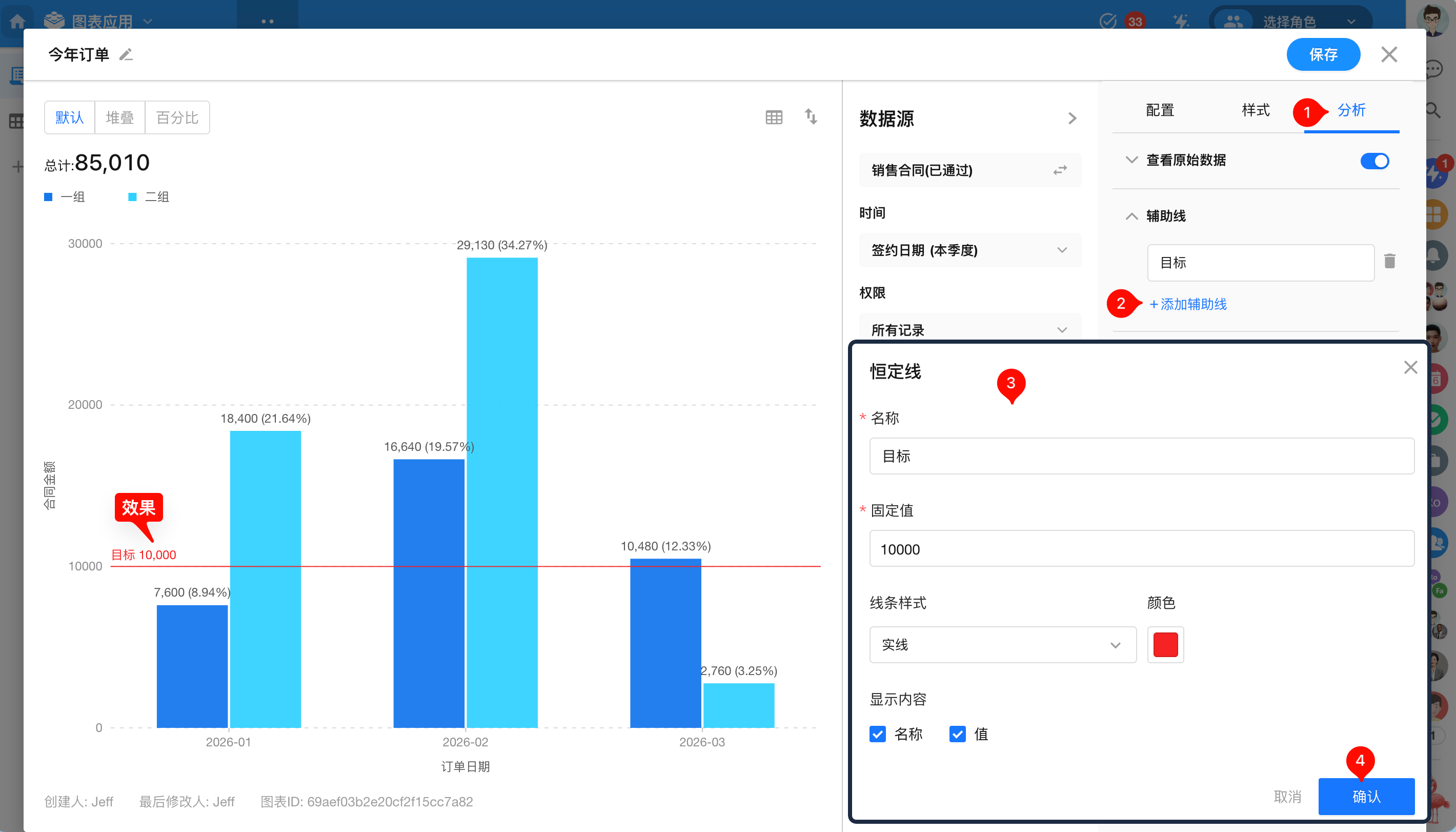Click the pencil icon to rename 今年订单
Screen dimensions: 1456x832
pos(126,55)
